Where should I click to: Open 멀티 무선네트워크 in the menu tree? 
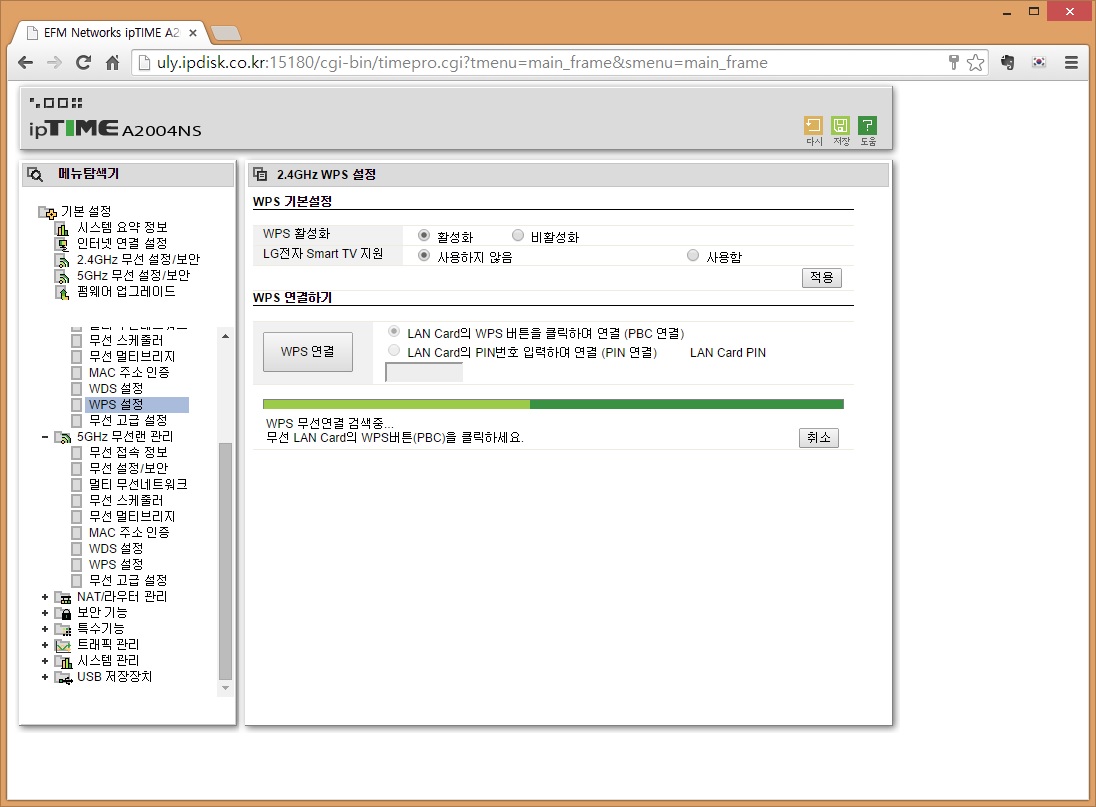(138, 485)
